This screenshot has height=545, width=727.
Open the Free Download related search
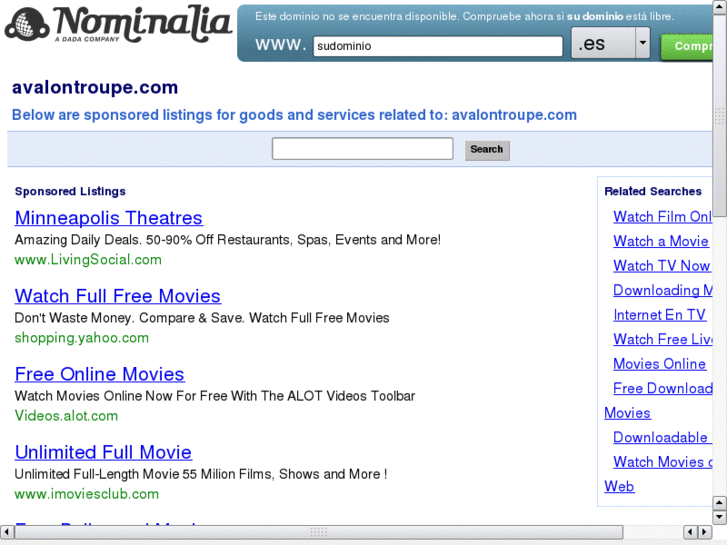663,389
